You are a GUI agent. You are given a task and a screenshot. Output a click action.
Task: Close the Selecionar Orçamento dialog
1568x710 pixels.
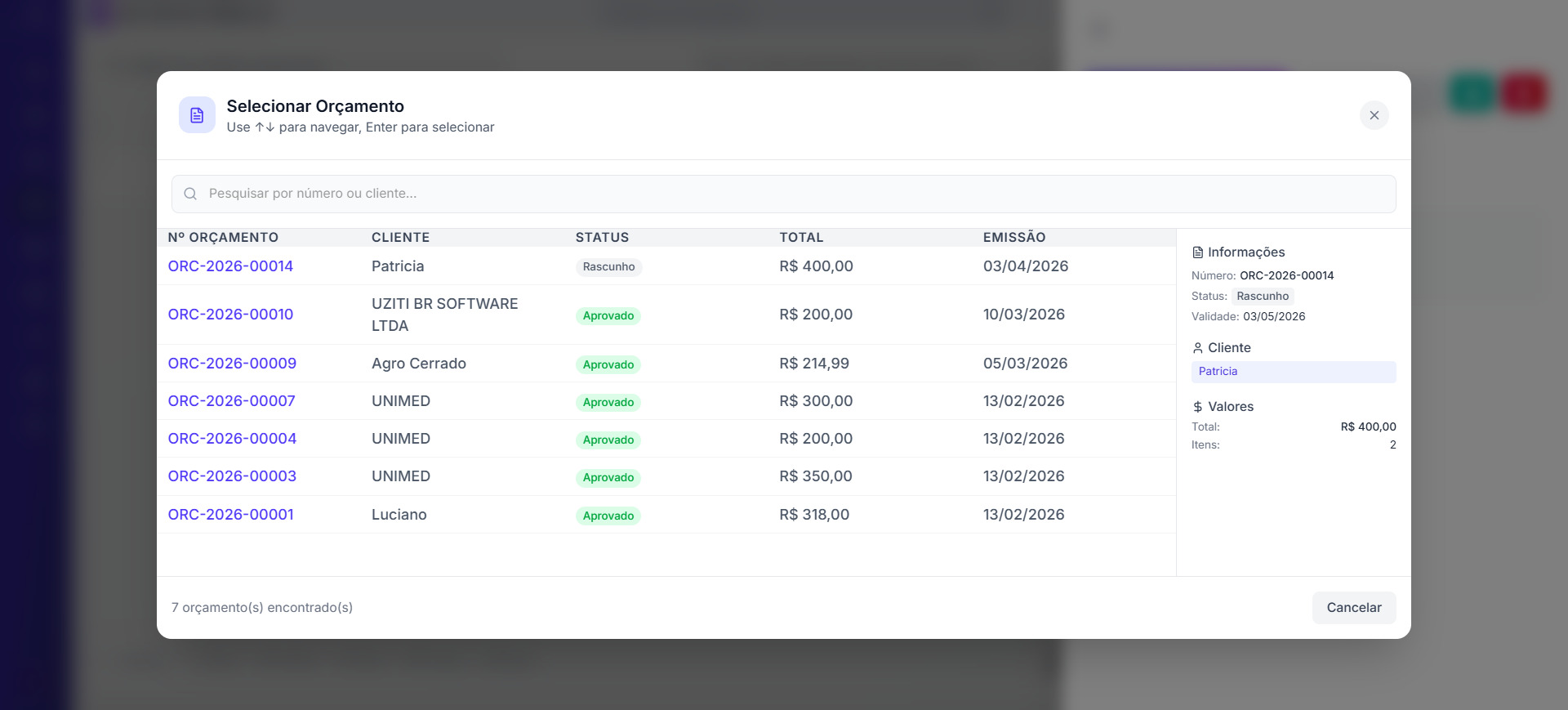coord(1374,115)
